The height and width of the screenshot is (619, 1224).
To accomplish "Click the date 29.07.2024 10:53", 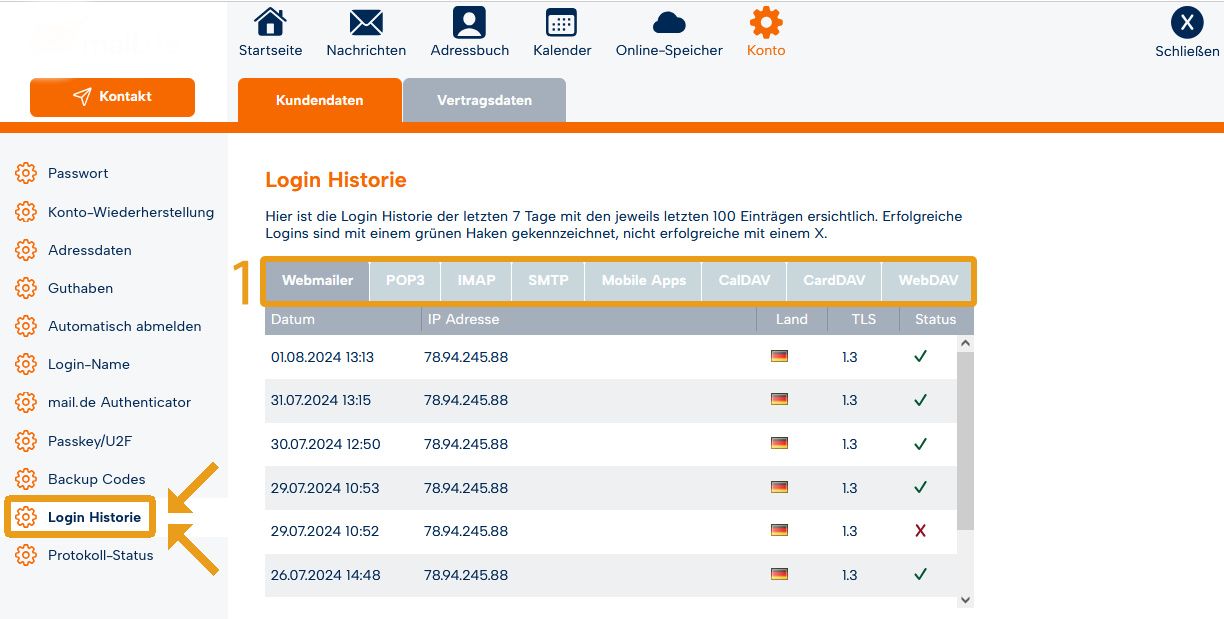I will (325, 488).
